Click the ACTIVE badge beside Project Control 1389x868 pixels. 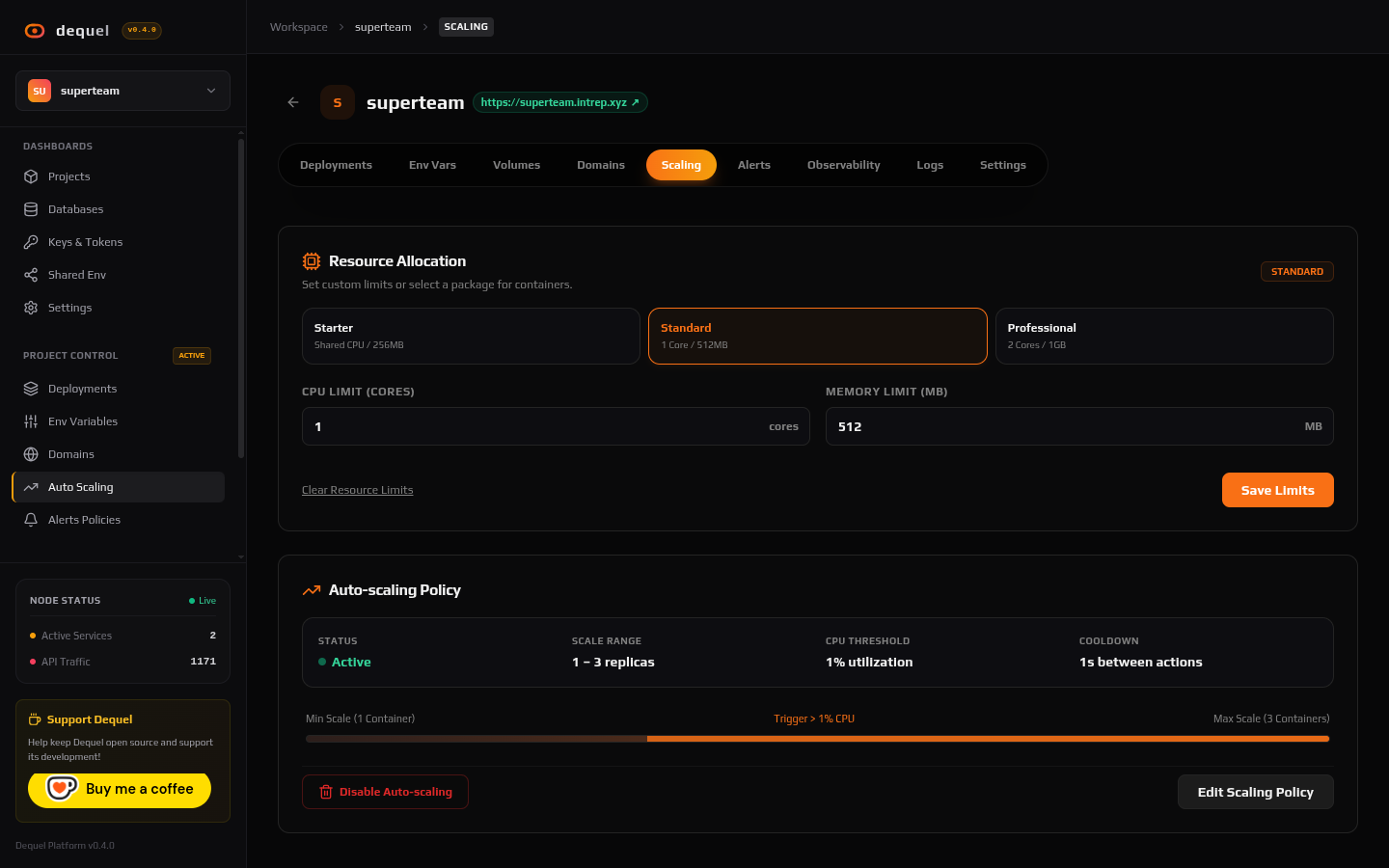(x=192, y=356)
